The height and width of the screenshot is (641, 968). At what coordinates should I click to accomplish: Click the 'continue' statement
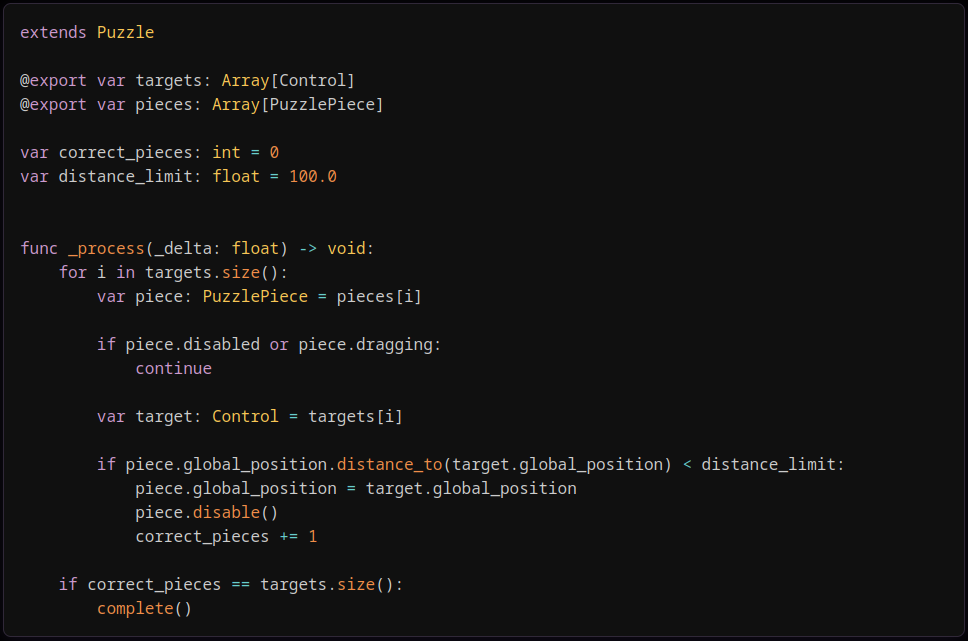point(173,369)
